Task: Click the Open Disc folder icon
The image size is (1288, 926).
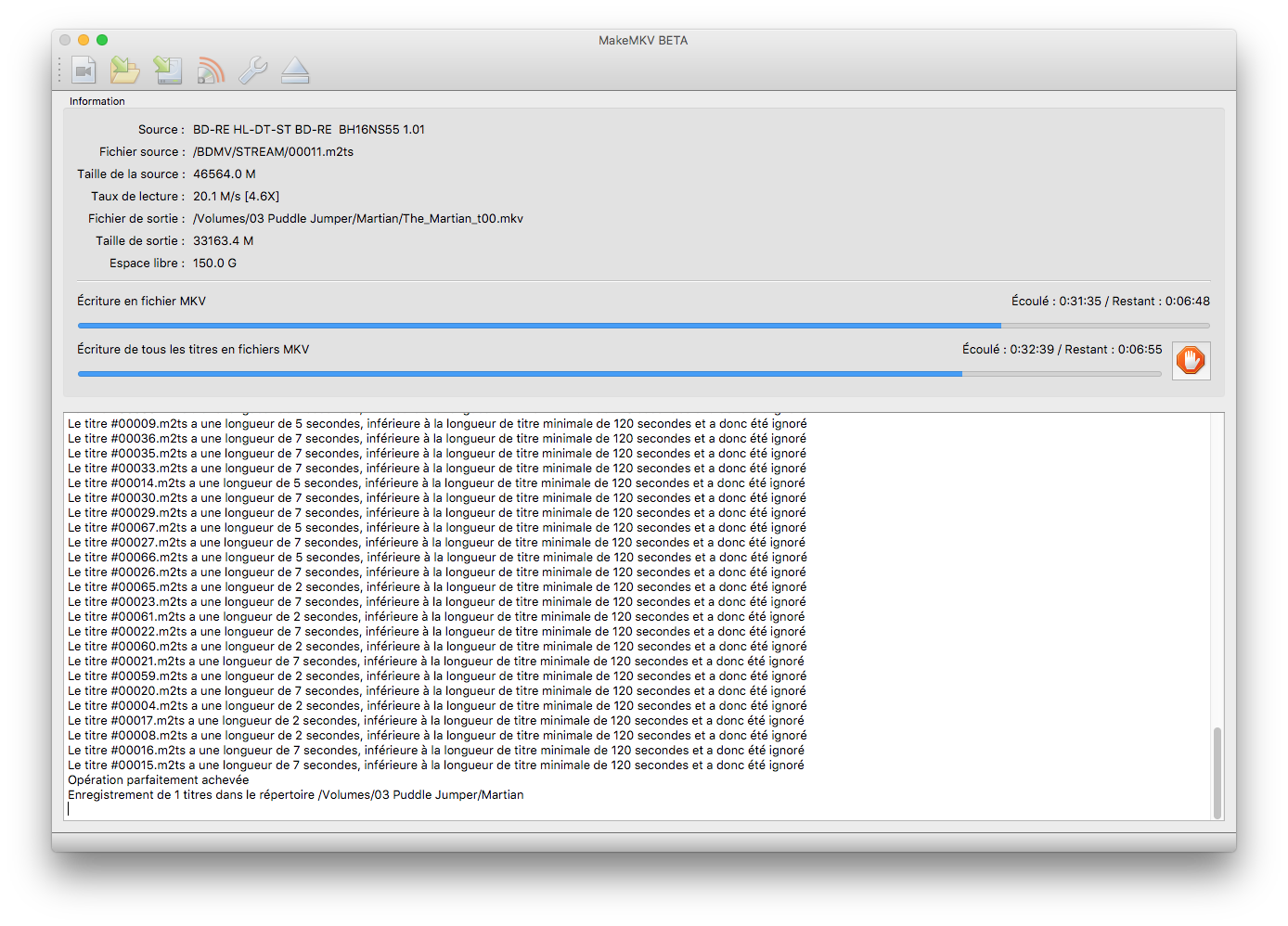Action: point(124,71)
